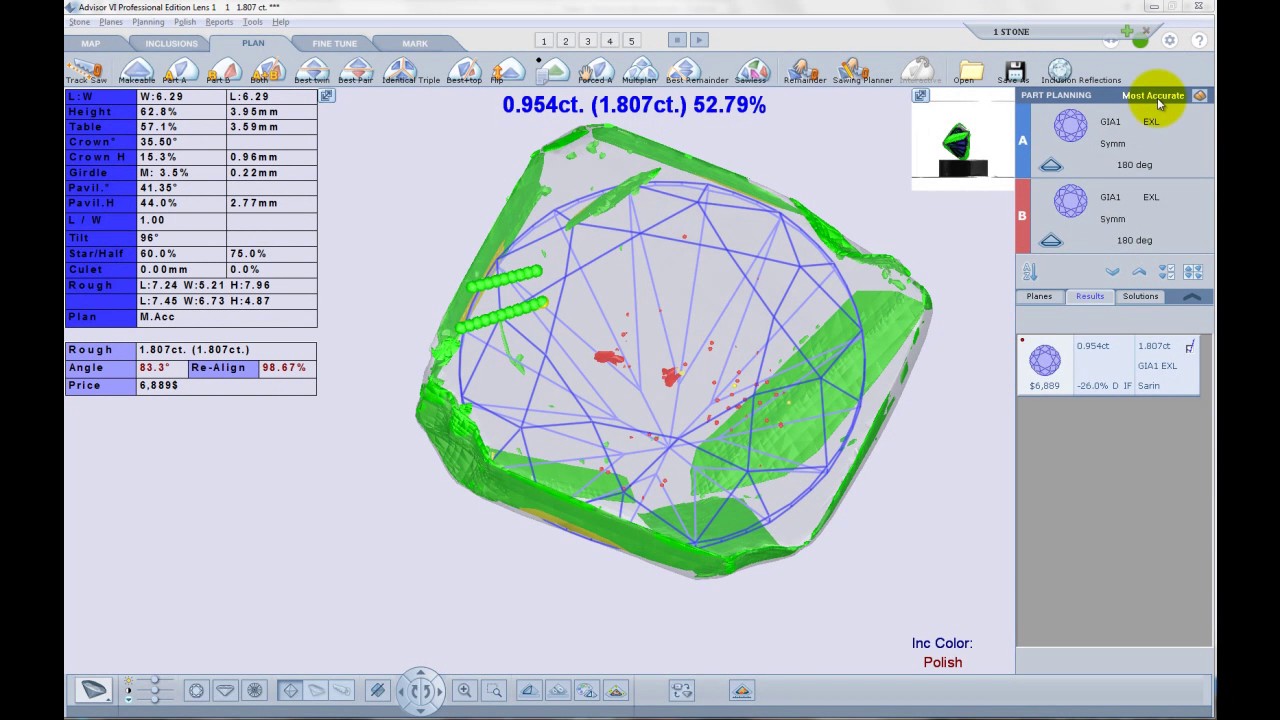
Task: Click the Makeable planning icon
Action: point(137,71)
